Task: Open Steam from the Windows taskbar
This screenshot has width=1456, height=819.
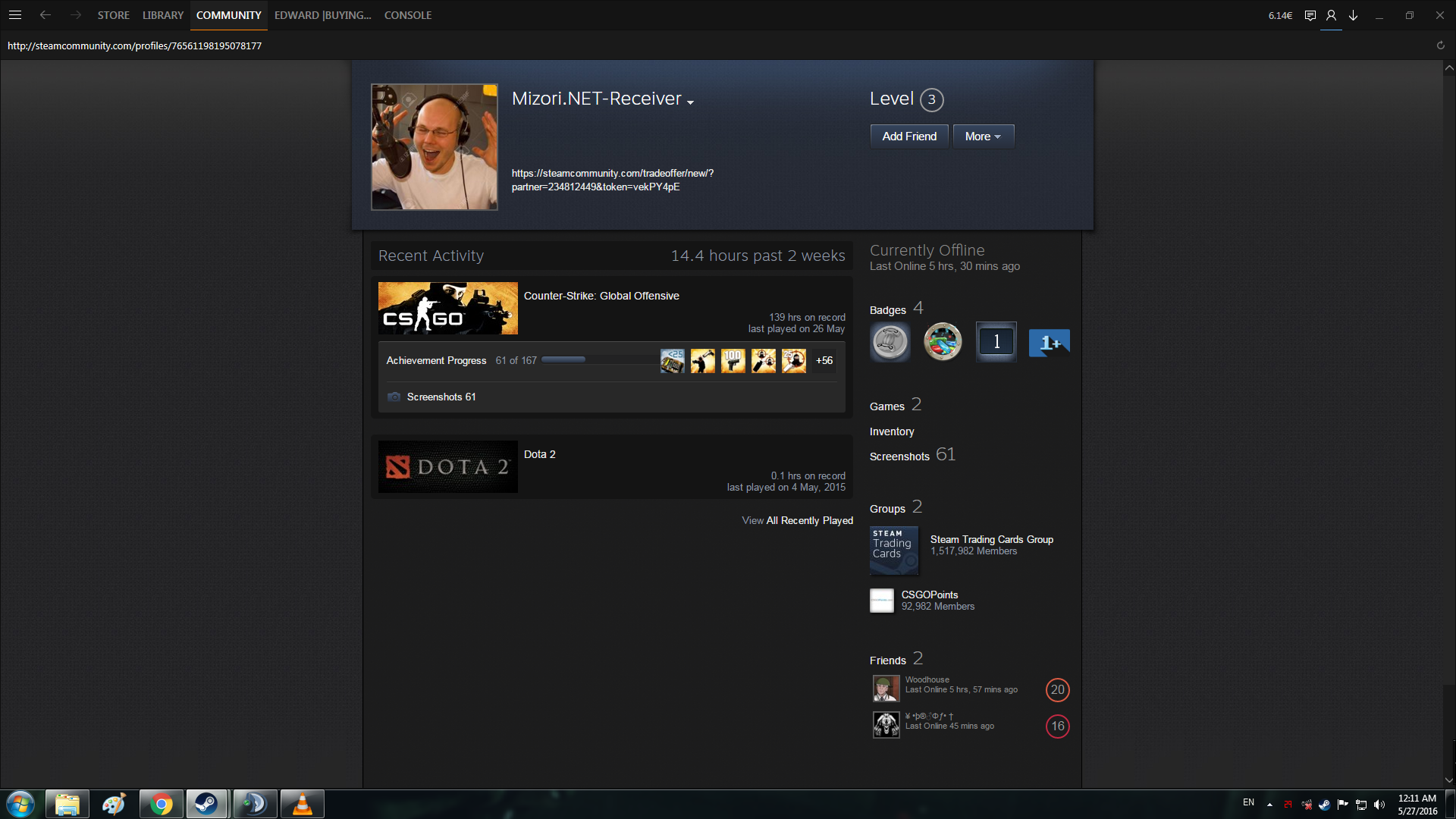Action: point(206,804)
